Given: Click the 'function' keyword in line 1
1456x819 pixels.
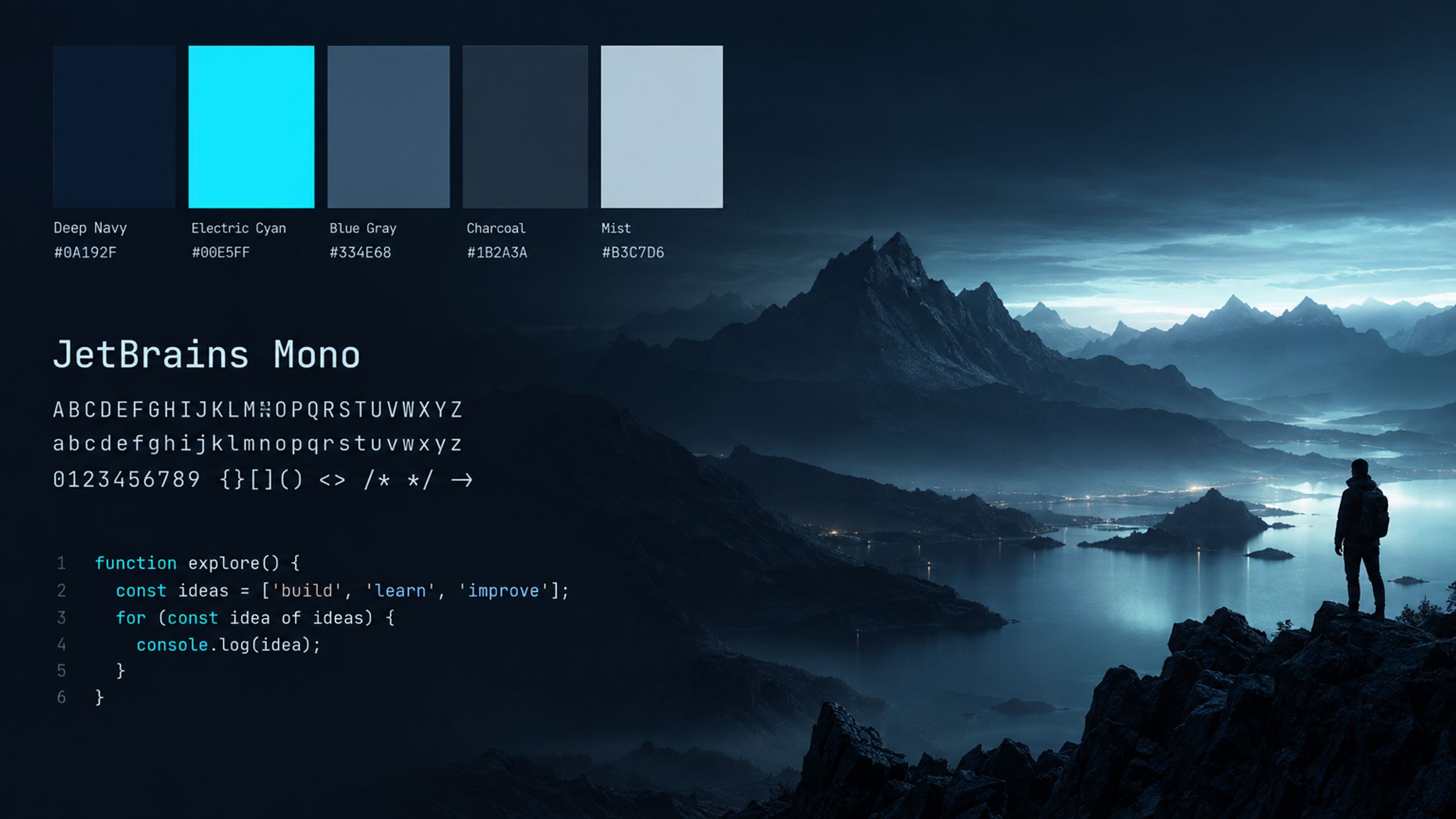Looking at the screenshot, I should (x=136, y=563).
